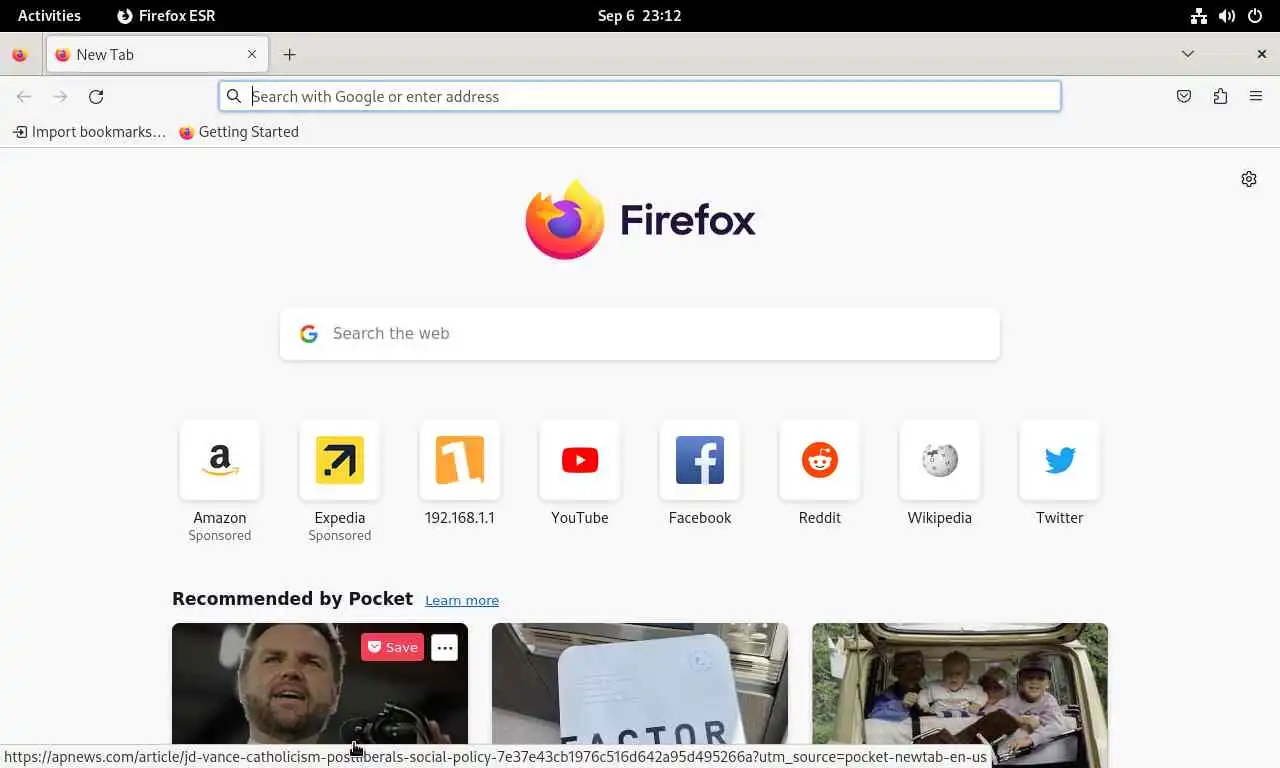Open the power icon in top bar
1280x768 pixels.
pyautogui.click(x=1255, y=16)
